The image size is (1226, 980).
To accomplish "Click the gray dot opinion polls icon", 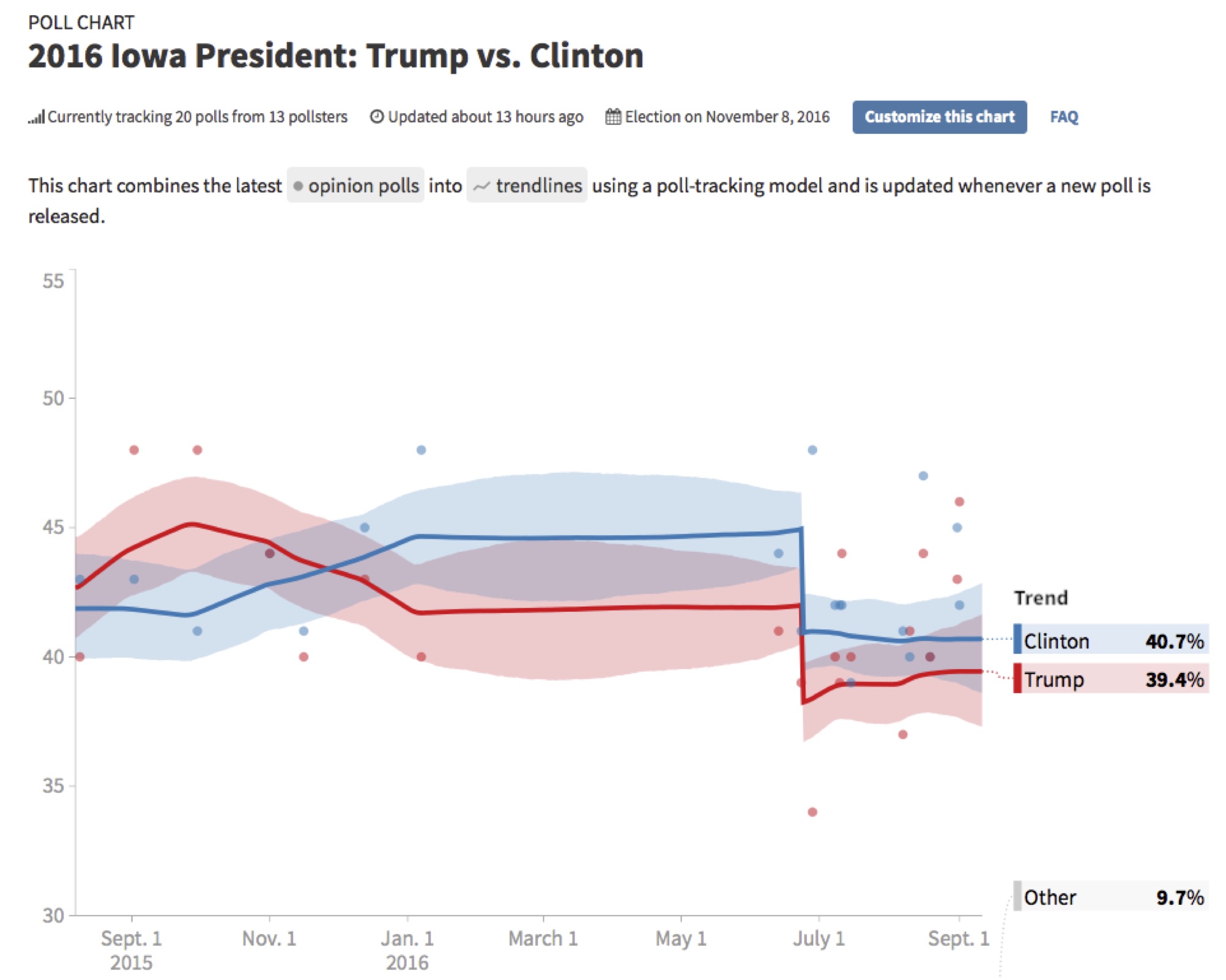I will pos(298,186).
